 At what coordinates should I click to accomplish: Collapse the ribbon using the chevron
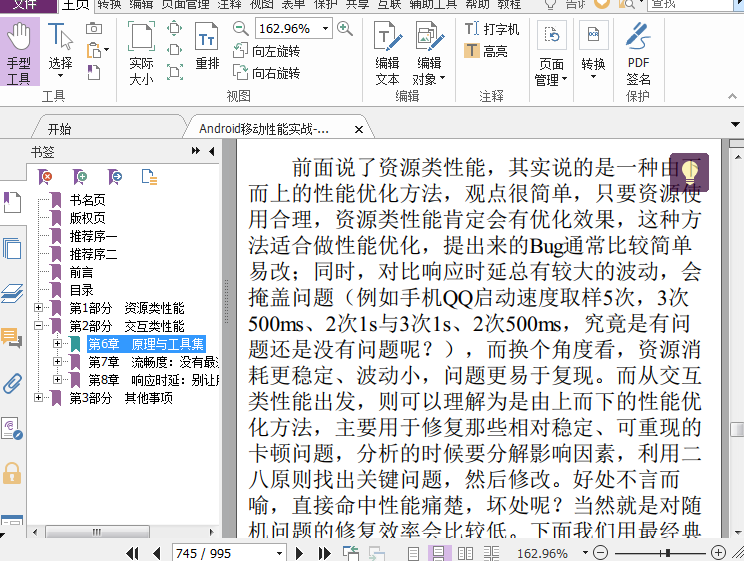[x=732, y=96]
